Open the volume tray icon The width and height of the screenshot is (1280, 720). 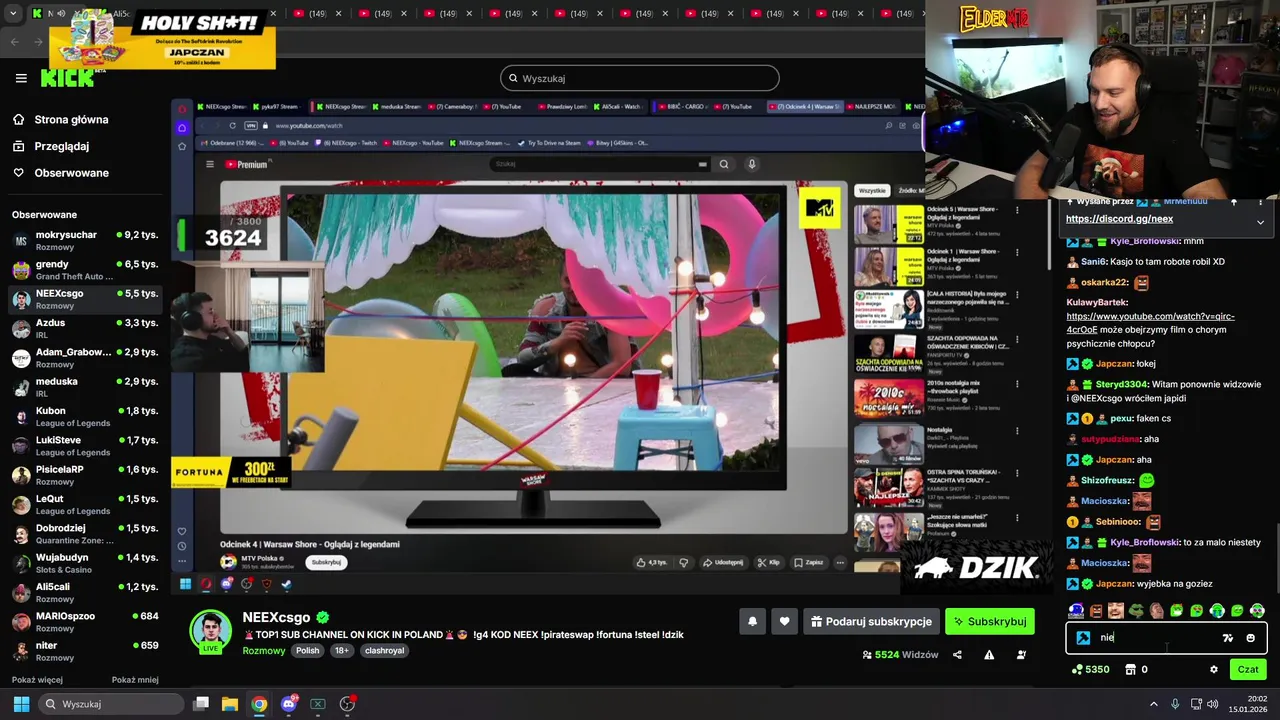click(x=1213, y=704)
